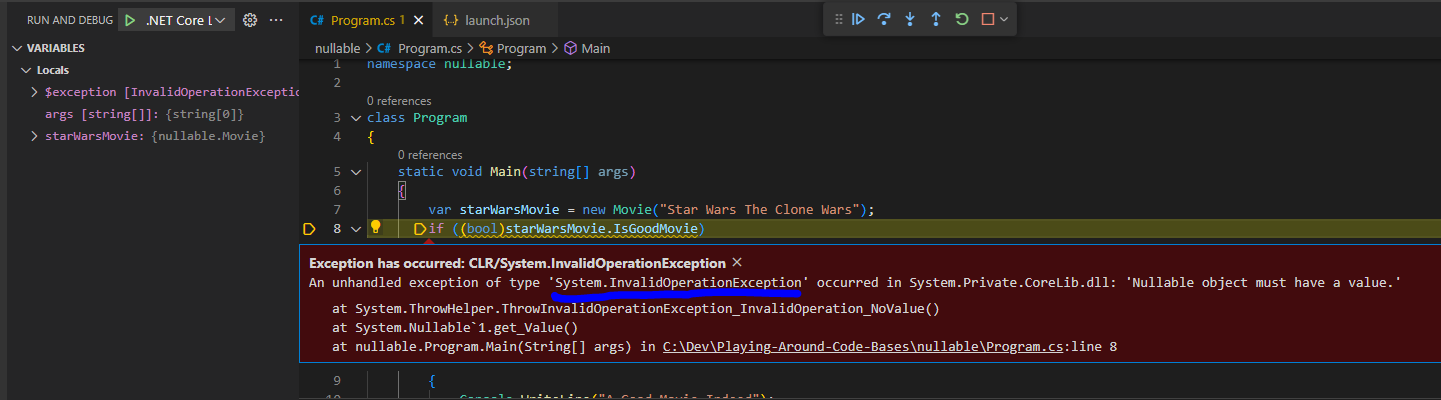1441x400 pixels.
Task: Click the nullable breadcrumb segment
Action: click(x=338, y=48)
